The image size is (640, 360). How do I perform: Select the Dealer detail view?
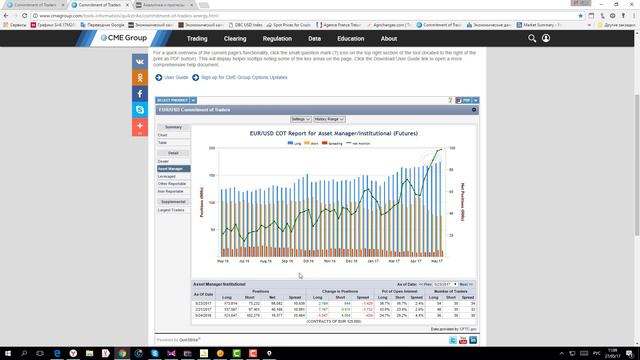coord(173,161)
